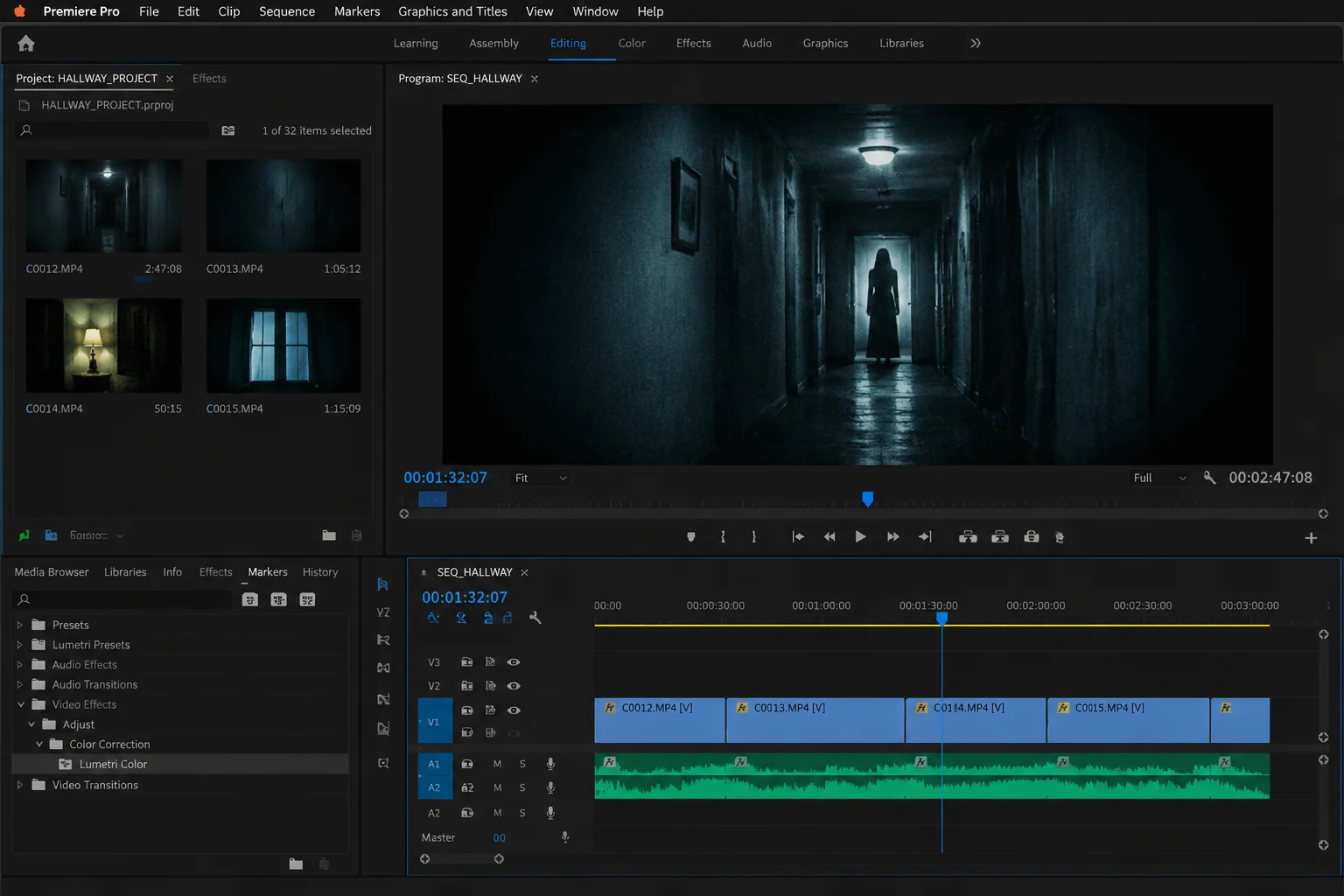Viewport: 1344px width, 896px height.
Task: Select the Lumetri Color effect
Action: tap(180, 764)
